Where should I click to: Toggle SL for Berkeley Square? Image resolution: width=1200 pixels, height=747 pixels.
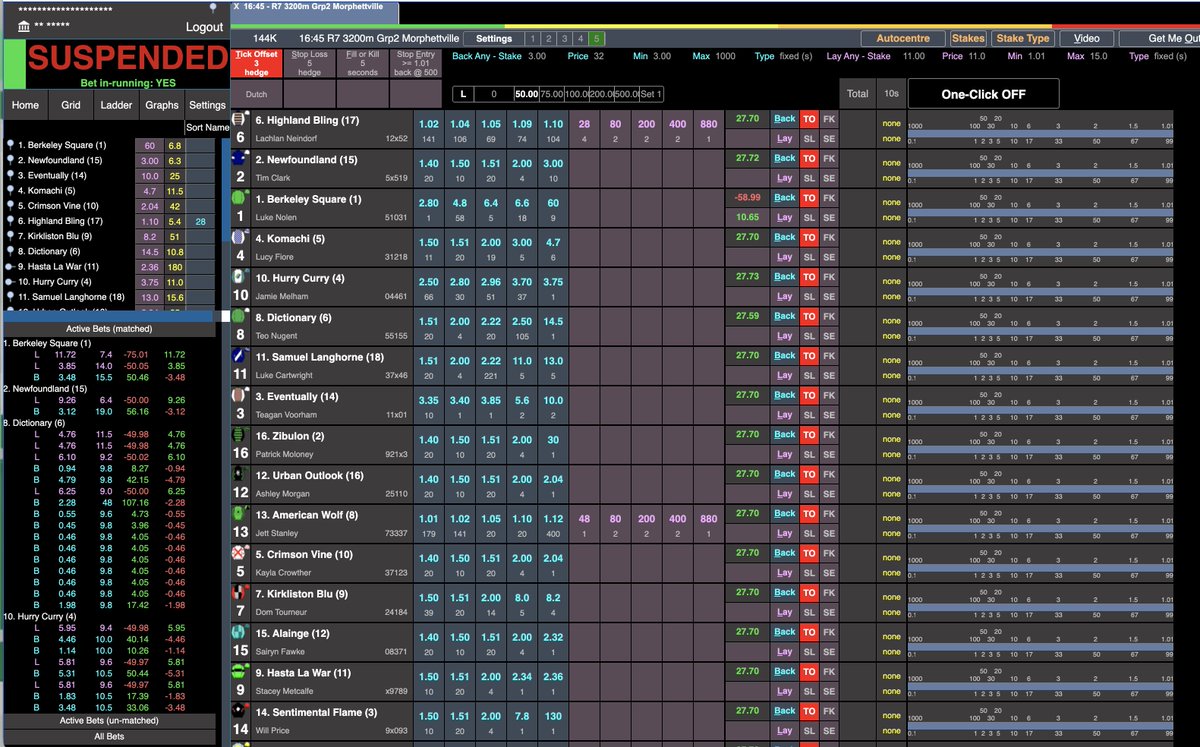click(x=809, y=217)
